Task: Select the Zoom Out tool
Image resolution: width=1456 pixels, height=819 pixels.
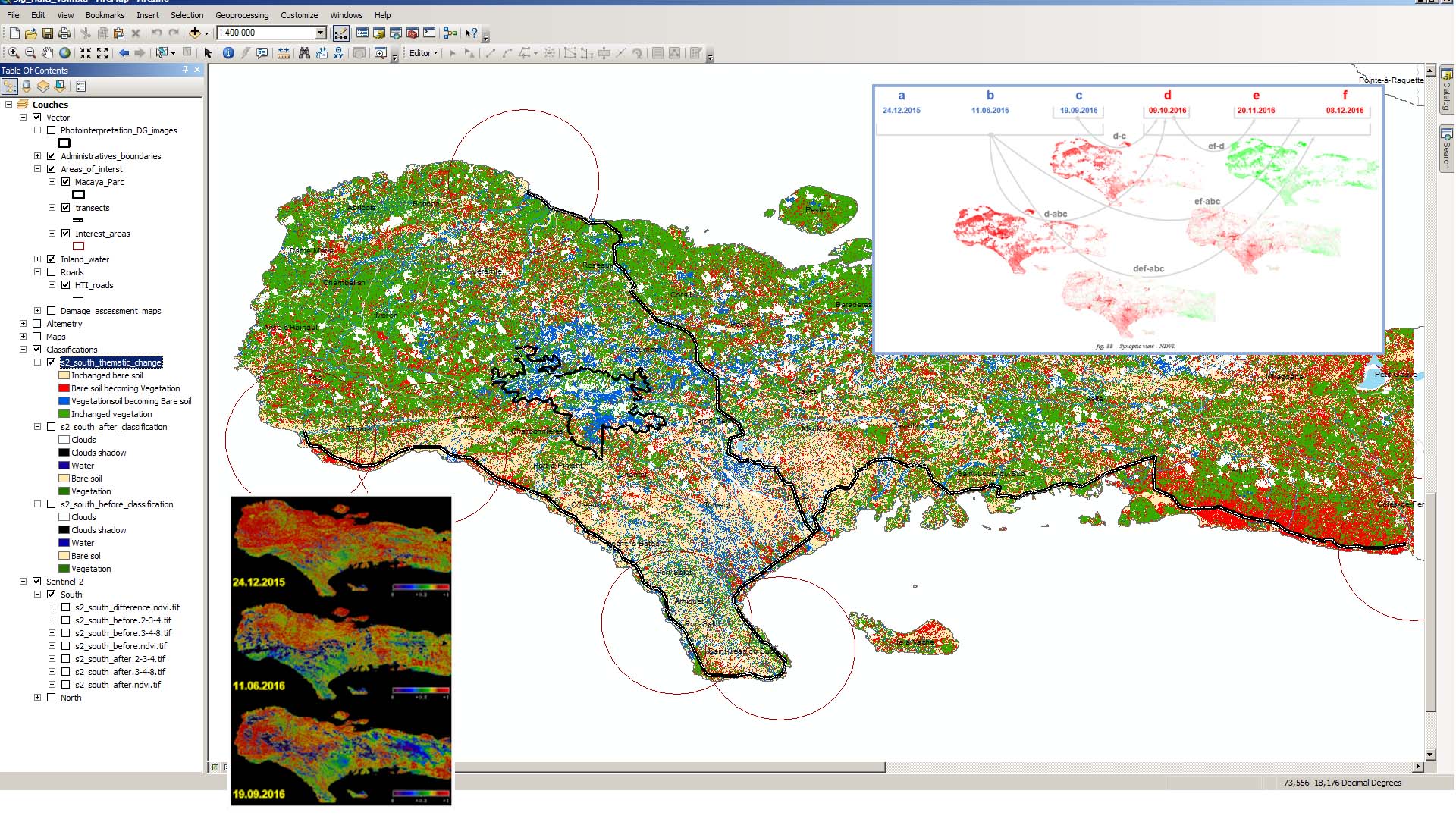Action: [x=30, y=53]
